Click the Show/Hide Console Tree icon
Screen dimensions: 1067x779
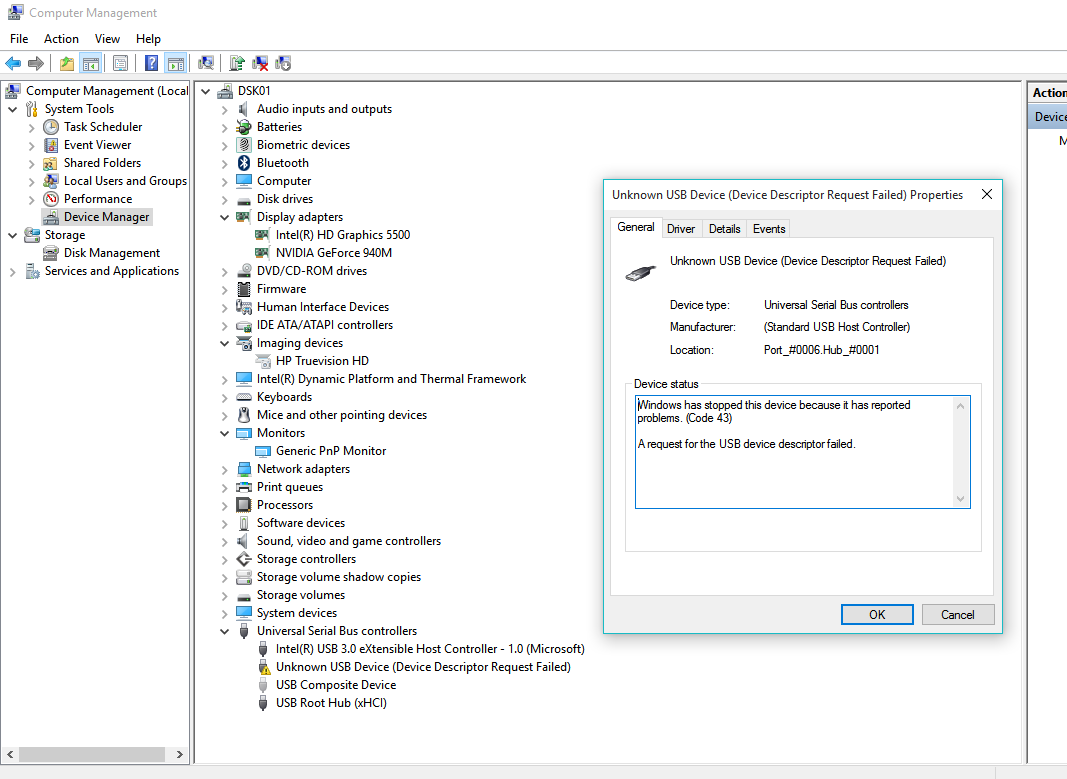[x=91, y=63]
